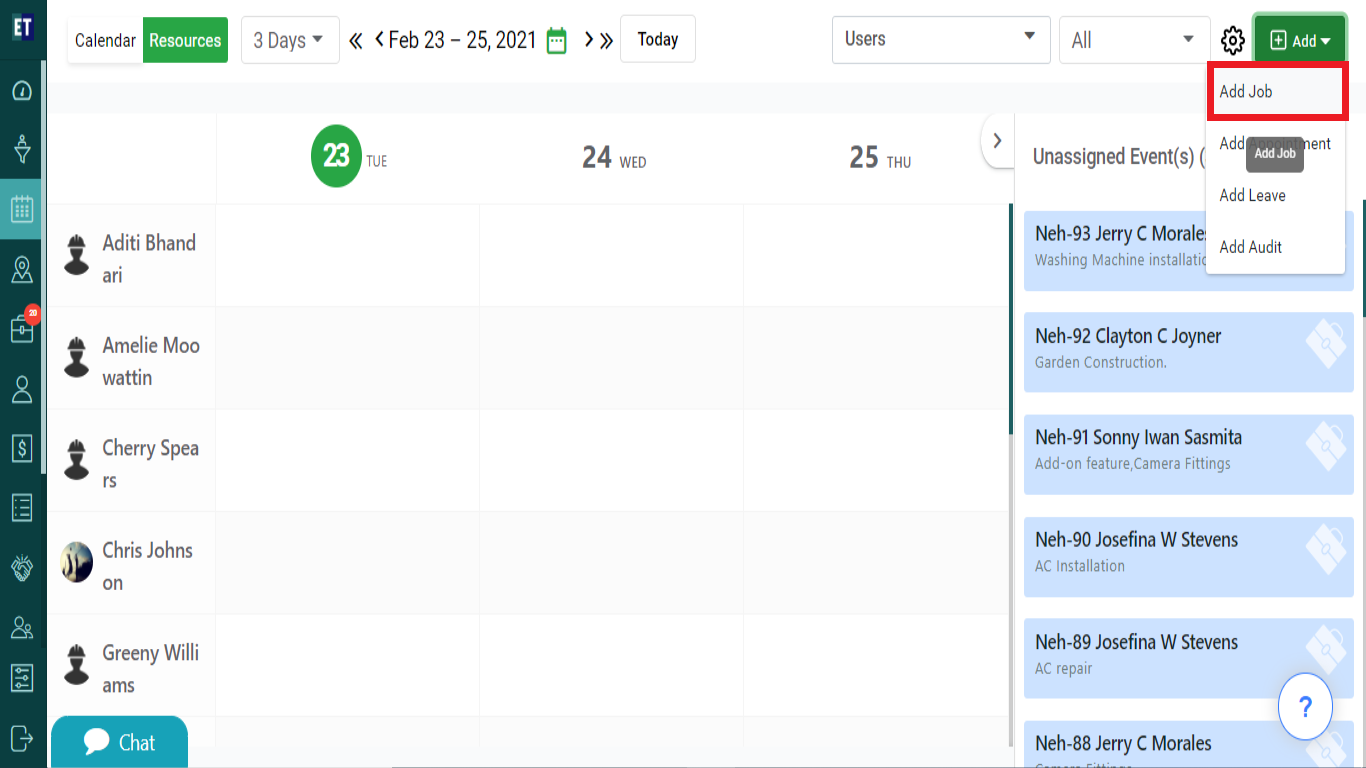Image resolution: width=1366 pixels, height=768 pixels.
Task: Click the help question mark button
Action: (x=1305, y=707)
